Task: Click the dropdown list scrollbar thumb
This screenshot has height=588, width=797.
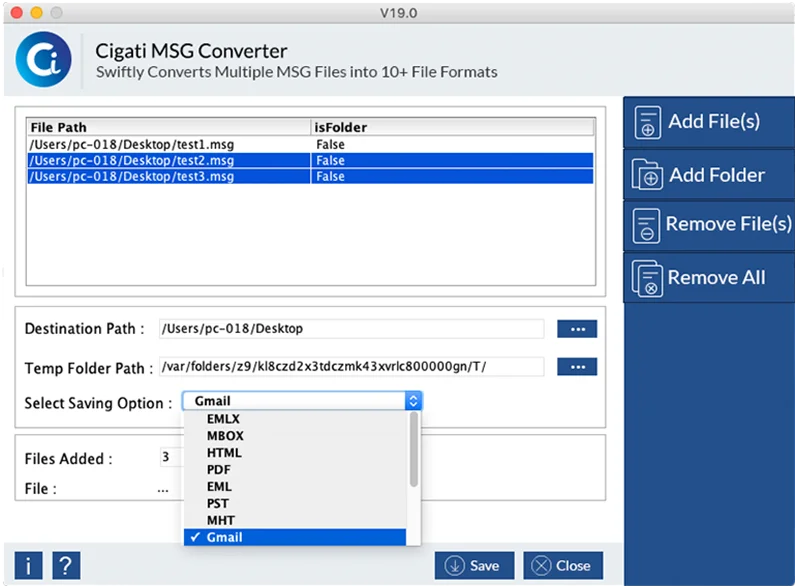Action: [414, 449]
